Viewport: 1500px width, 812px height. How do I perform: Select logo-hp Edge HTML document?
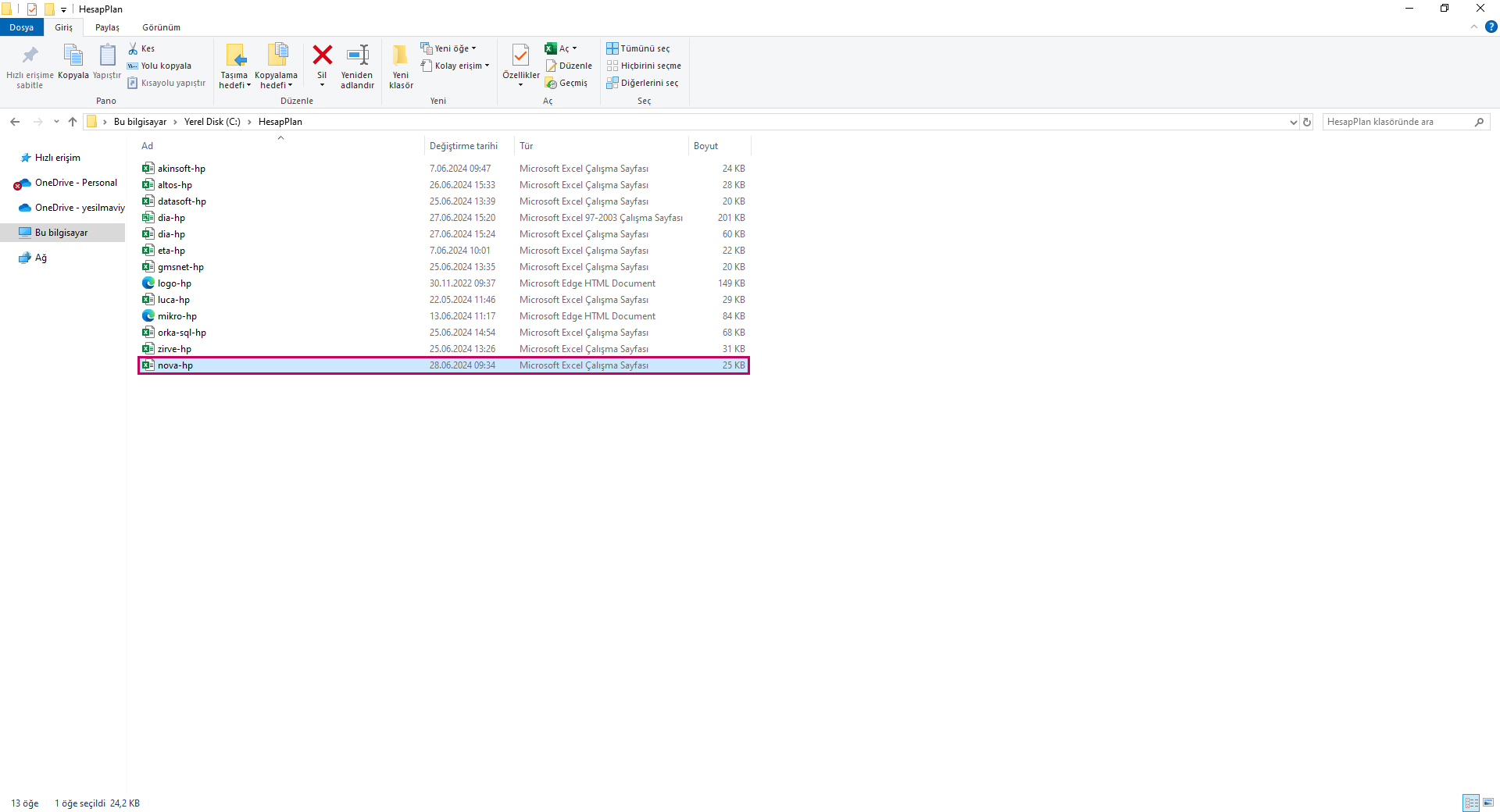pyautogui.click(x=443, y=283)
